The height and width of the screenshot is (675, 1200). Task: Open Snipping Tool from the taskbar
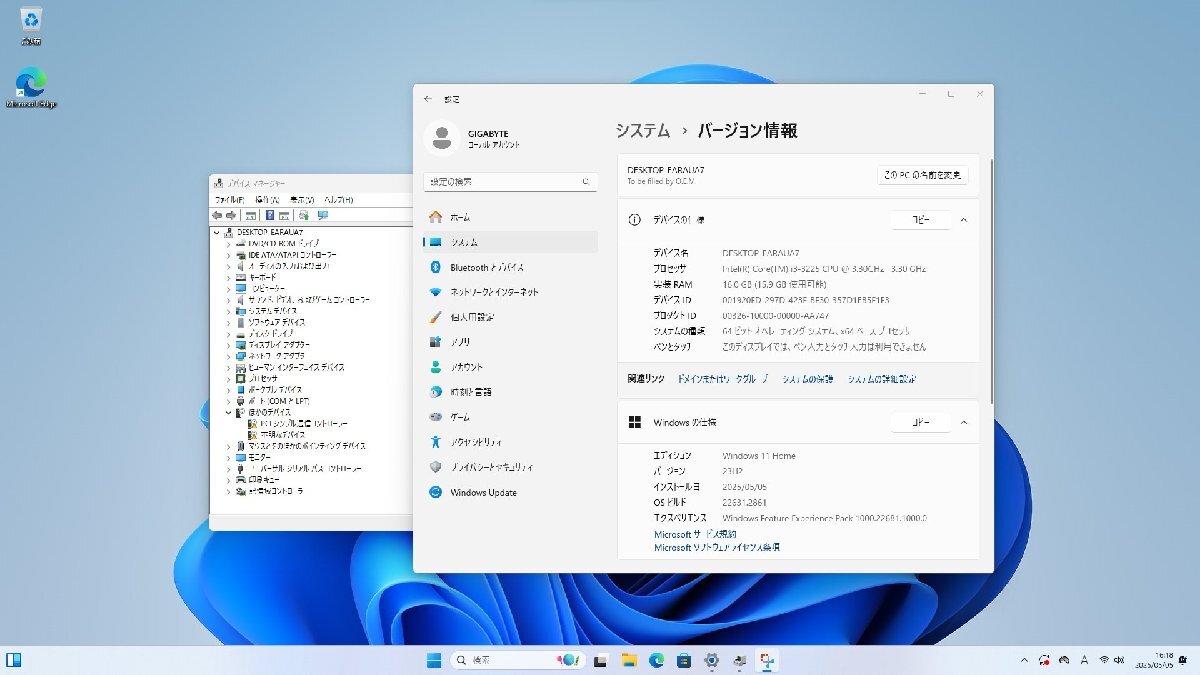point(767,660)
